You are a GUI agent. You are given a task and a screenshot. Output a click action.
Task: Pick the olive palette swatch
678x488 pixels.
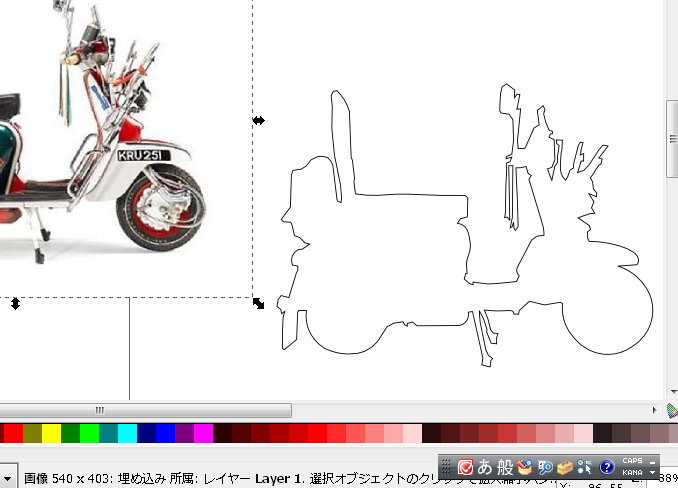[x=32, y=434]
